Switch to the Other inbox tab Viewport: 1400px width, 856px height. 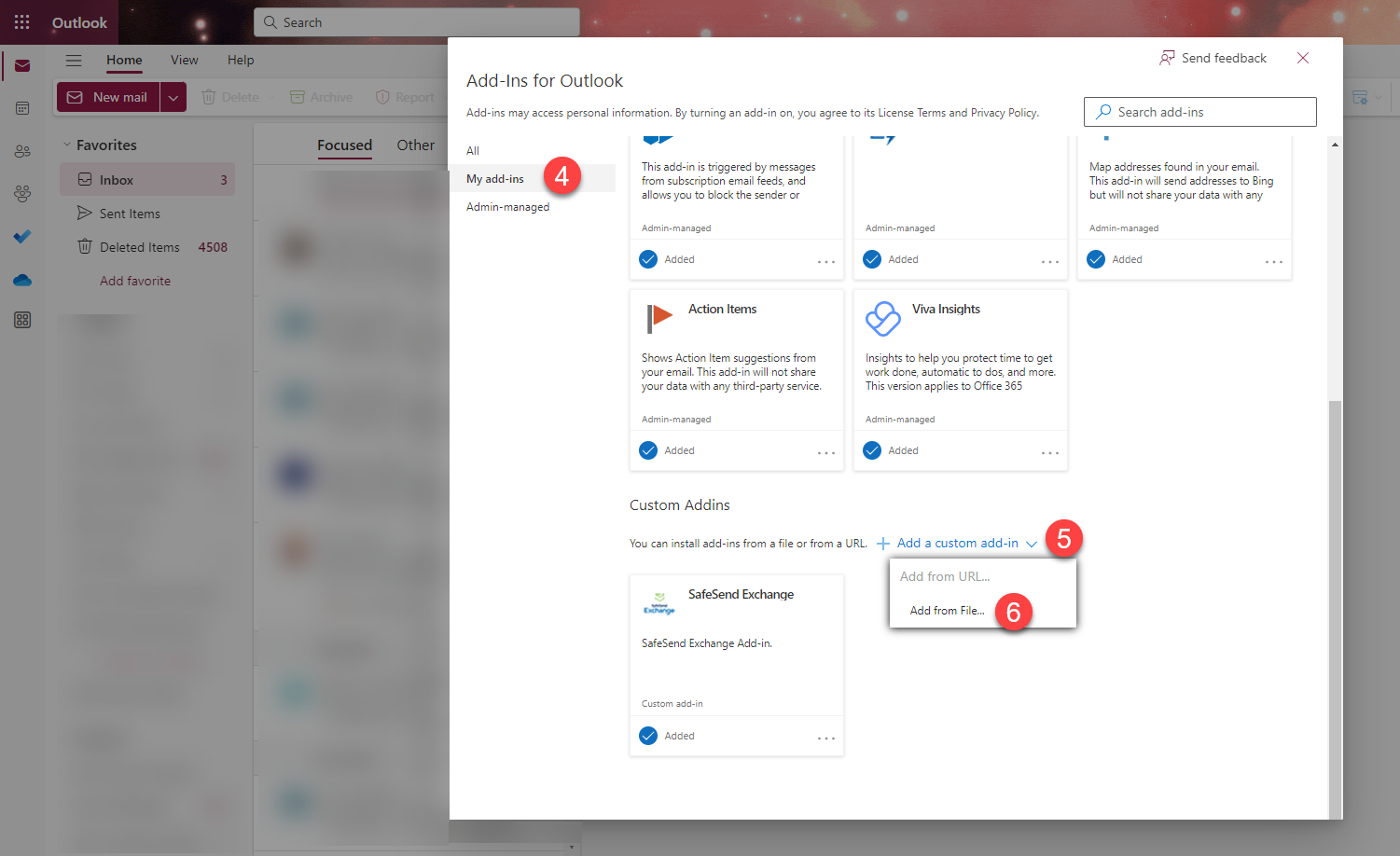coord(415,145)
